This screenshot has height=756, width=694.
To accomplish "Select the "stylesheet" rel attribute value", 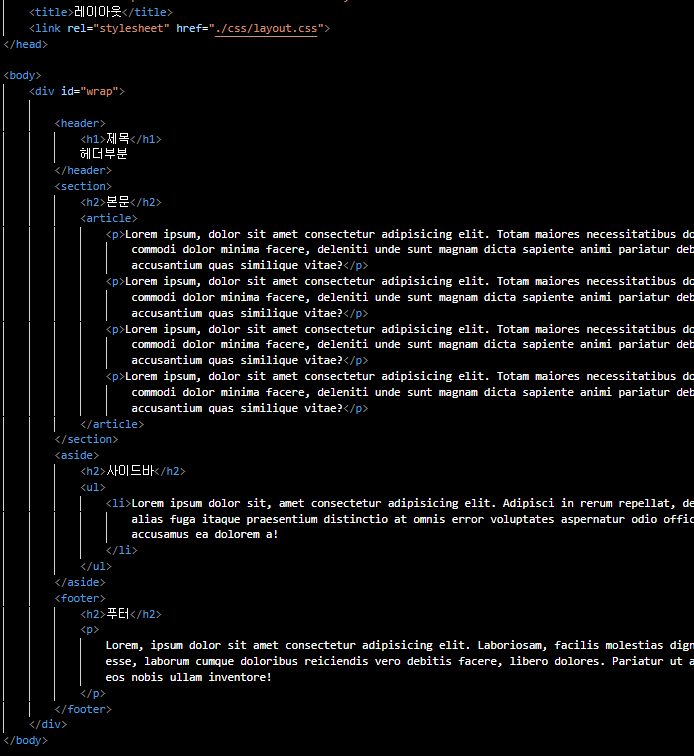I will pyautogui.click(x=131, y=28).
